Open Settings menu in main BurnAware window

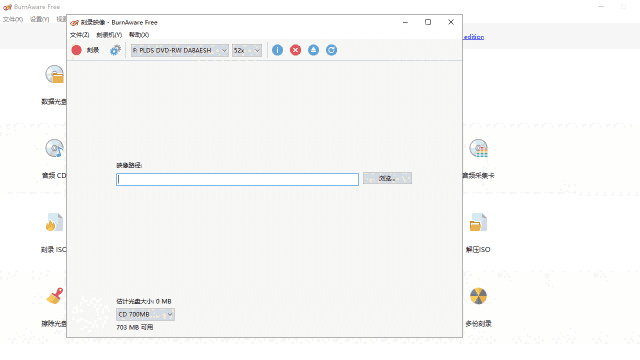coord(40,19)
